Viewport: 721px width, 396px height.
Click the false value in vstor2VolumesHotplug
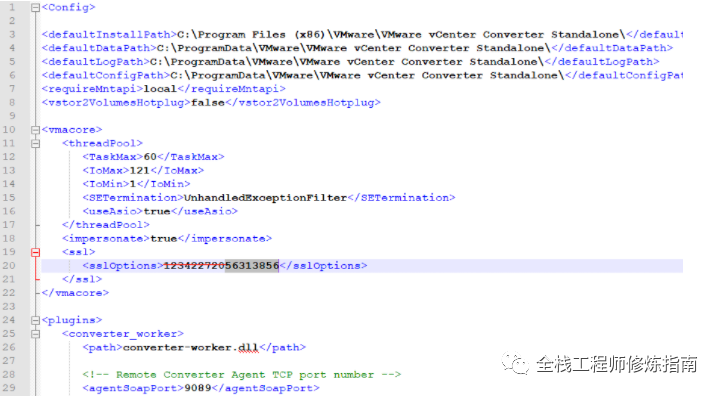(208, 103)
